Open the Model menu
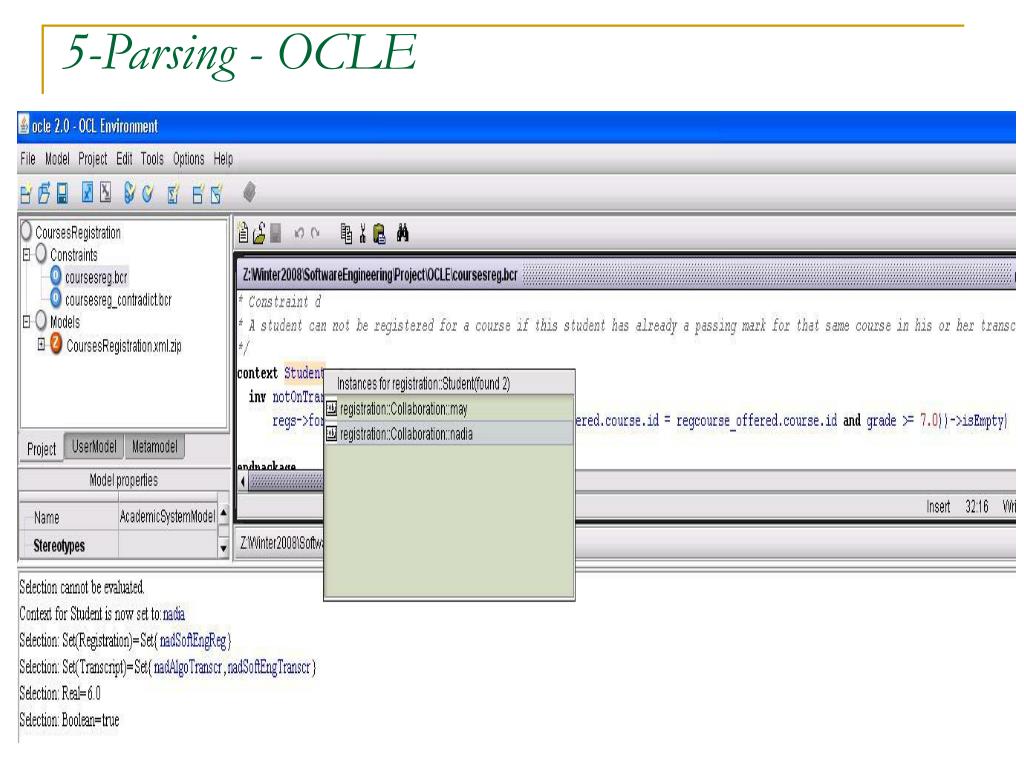Screen dimensions: 1024x768 point(57,159)
